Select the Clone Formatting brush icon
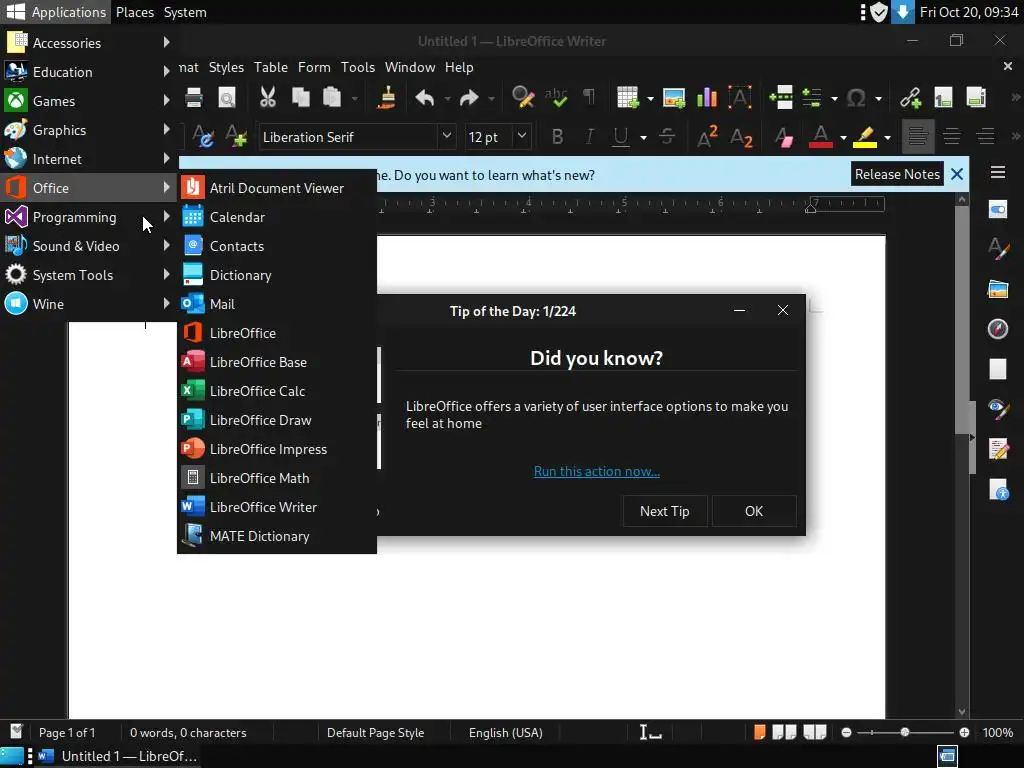 tap(387, 98)
